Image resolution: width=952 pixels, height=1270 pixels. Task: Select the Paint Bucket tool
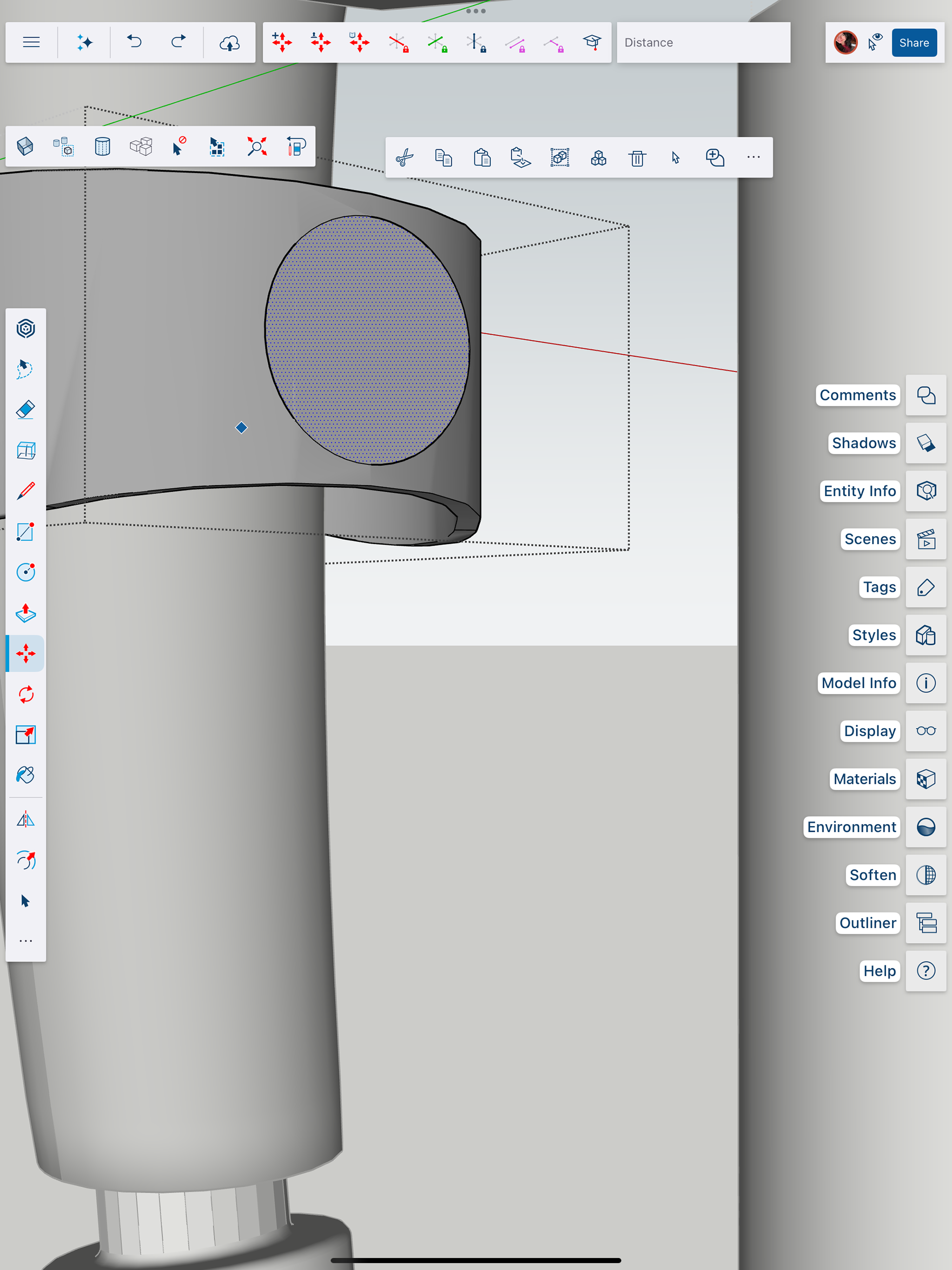pyautogui.click(x=26, y=775)
